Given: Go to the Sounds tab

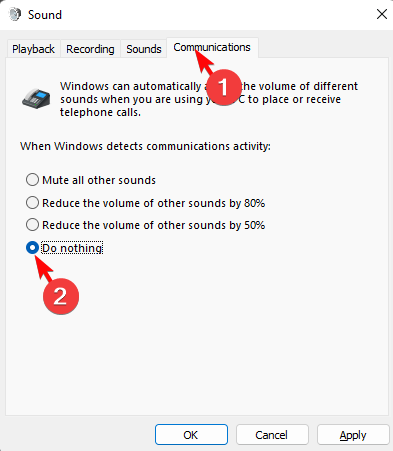Looking at the screenshot, I should click(x=144, y=49).
